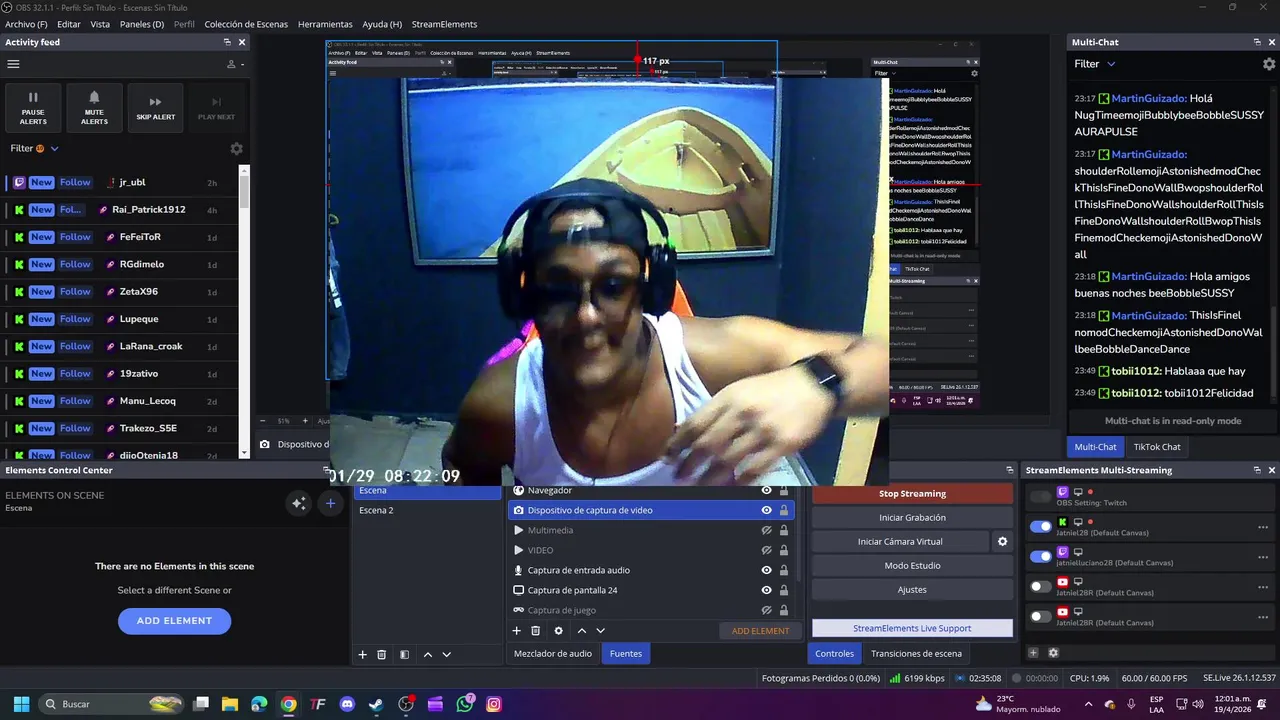Move the scene down with the arrow icon
Screen dimensions: 1280x720
click(446, 655)
